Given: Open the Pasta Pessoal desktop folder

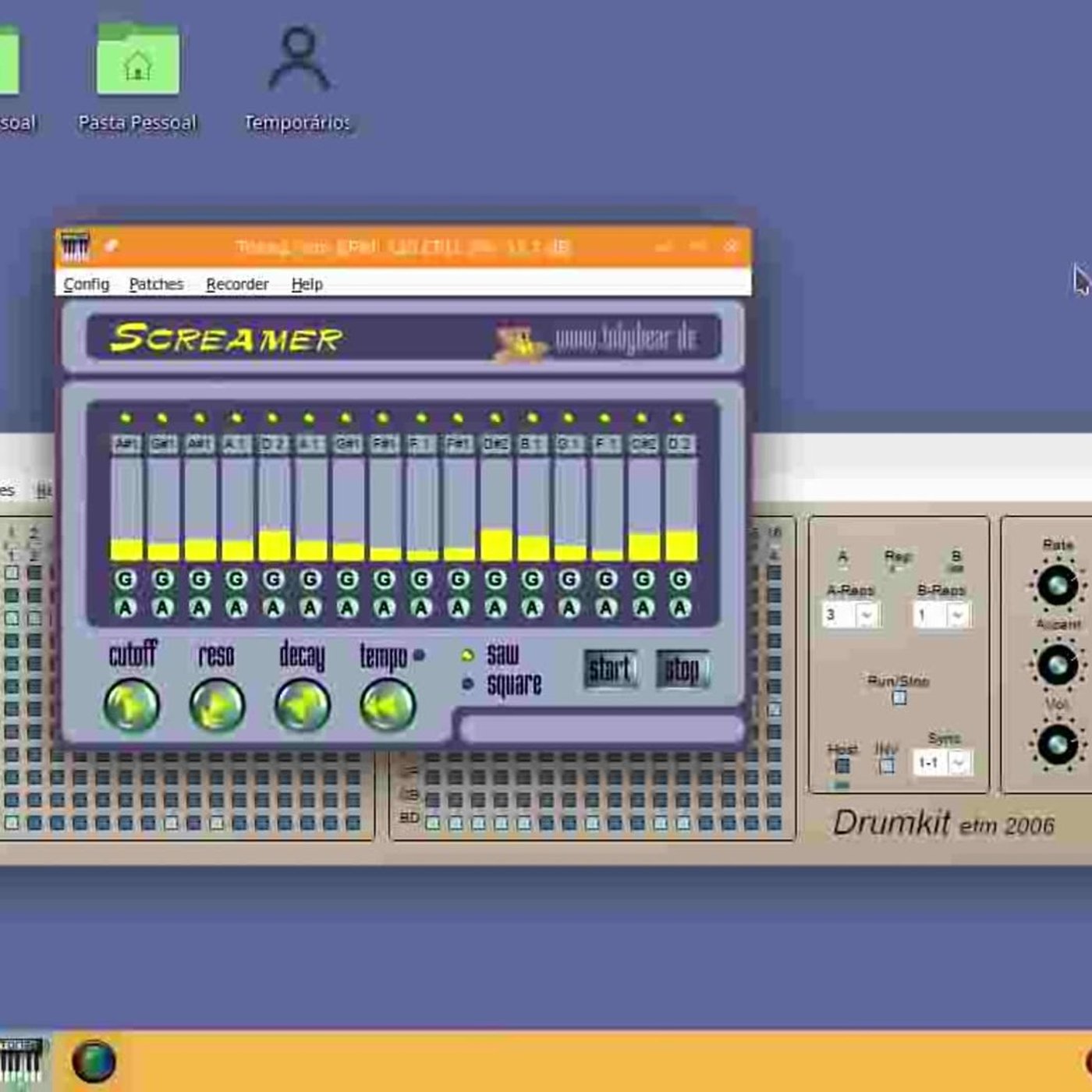Looking at the screenshot, I should tap(138, 76).
